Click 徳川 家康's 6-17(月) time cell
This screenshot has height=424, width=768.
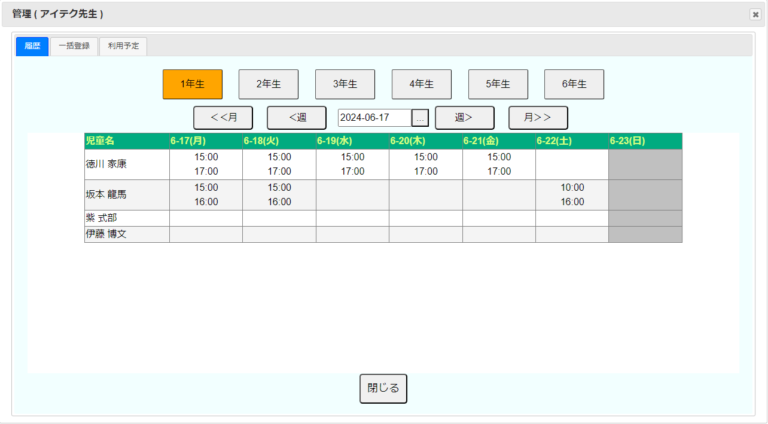click(x=206, y=164)
